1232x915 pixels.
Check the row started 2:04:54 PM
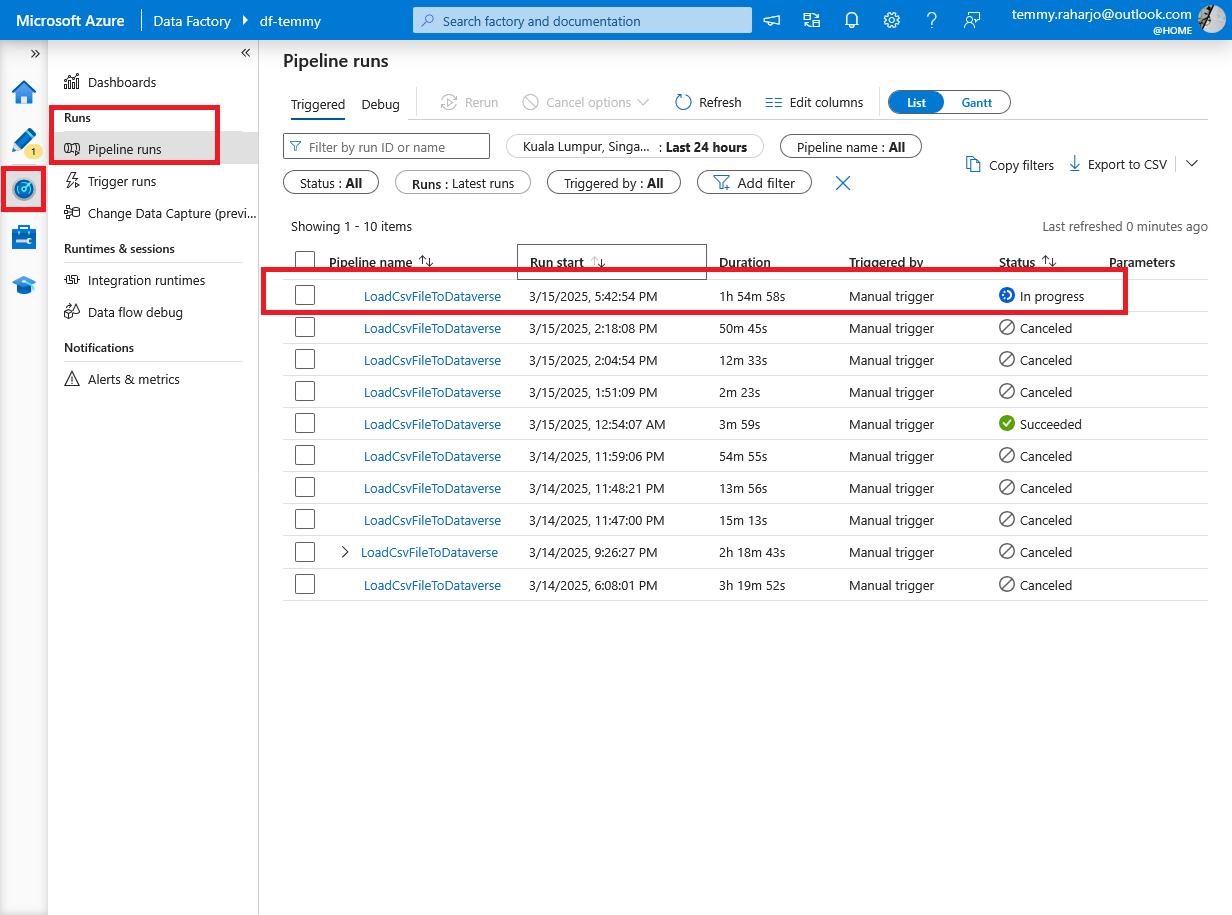(305, 359)
